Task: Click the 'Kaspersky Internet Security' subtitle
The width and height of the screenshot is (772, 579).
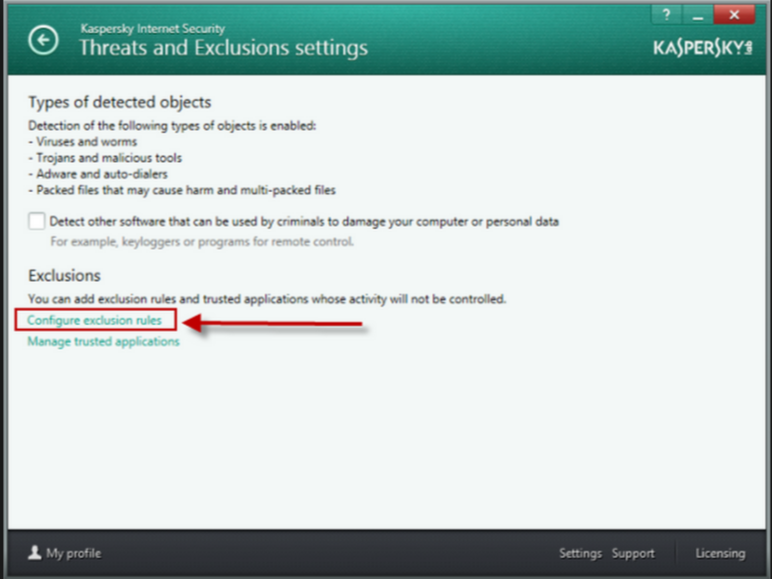Action: click(153, 29)
